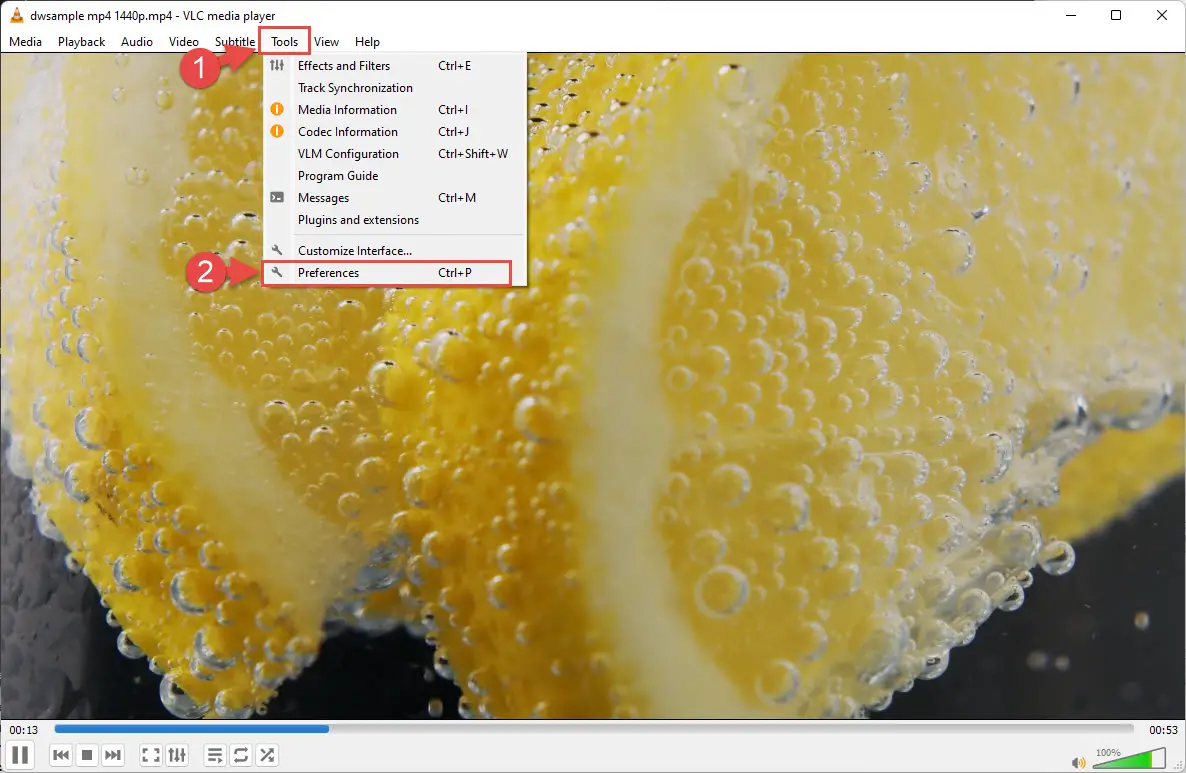Open the Audio menu
Screen dimensions: 1186x773
[x=137, y=42]
